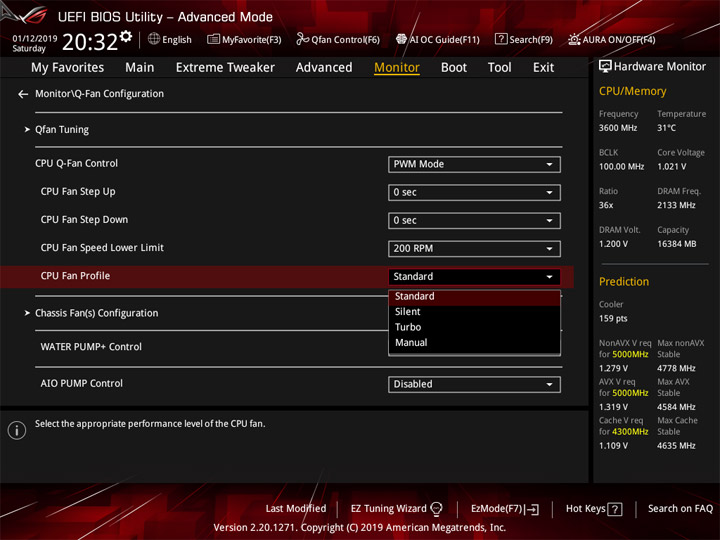Open Advanced tab

[324, 68]
